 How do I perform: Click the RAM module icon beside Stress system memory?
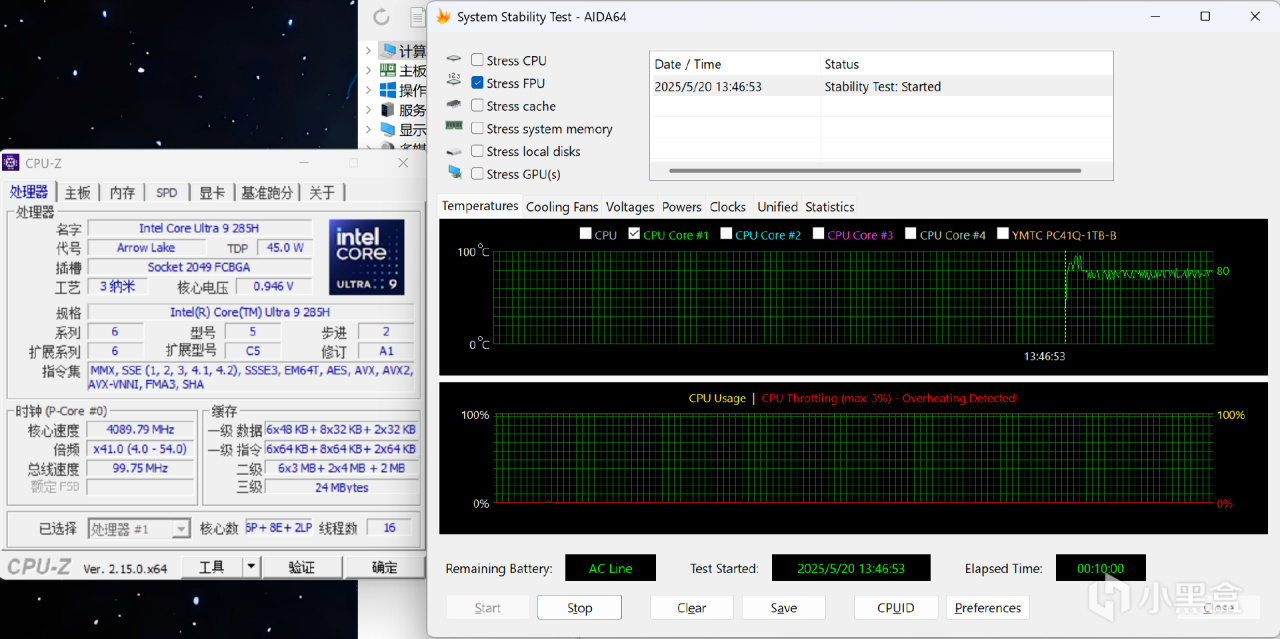coord(454,127)
